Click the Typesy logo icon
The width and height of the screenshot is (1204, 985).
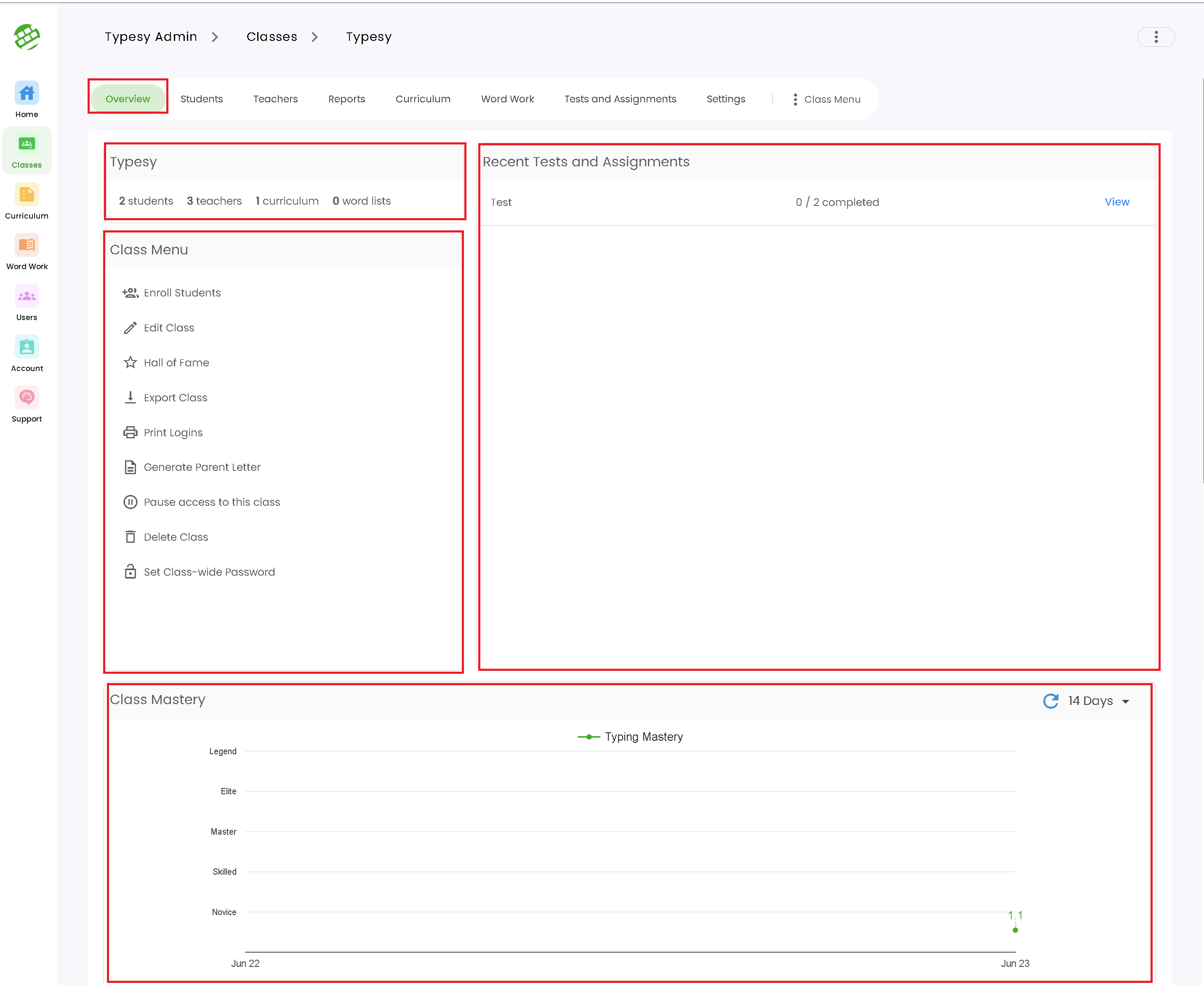click(x=27, y=37)
